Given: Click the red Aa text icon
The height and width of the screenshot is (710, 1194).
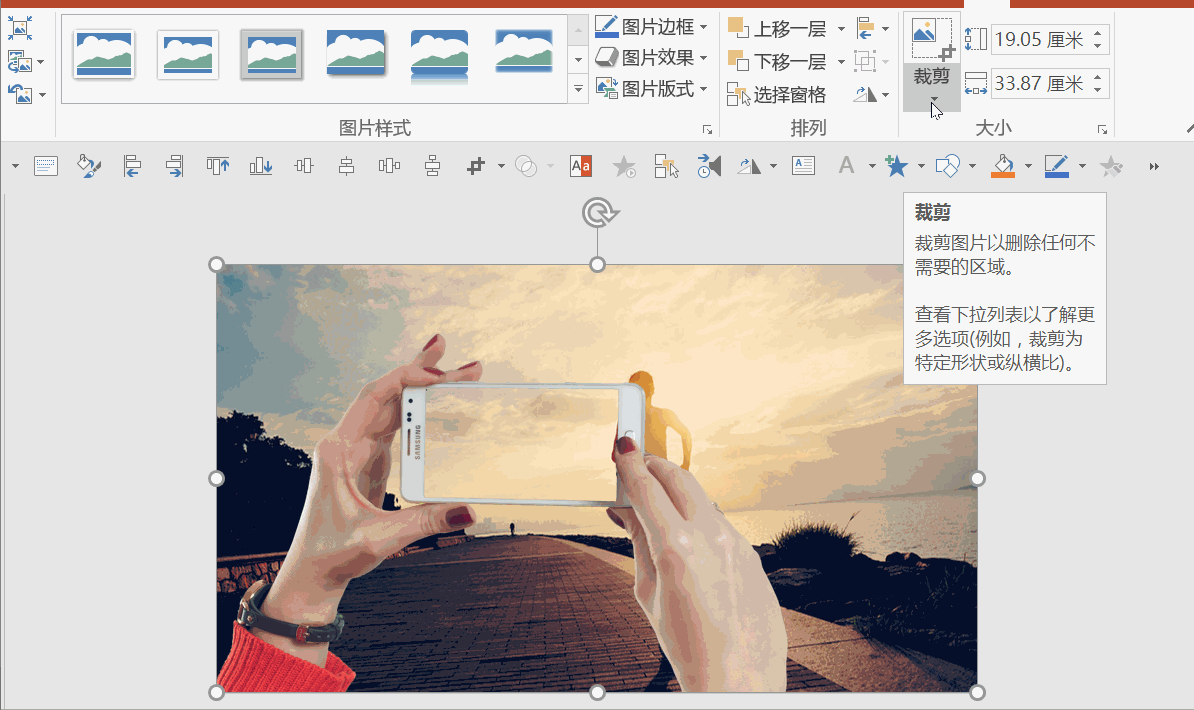Looking at the screenshot, I should tap(581, 166).
